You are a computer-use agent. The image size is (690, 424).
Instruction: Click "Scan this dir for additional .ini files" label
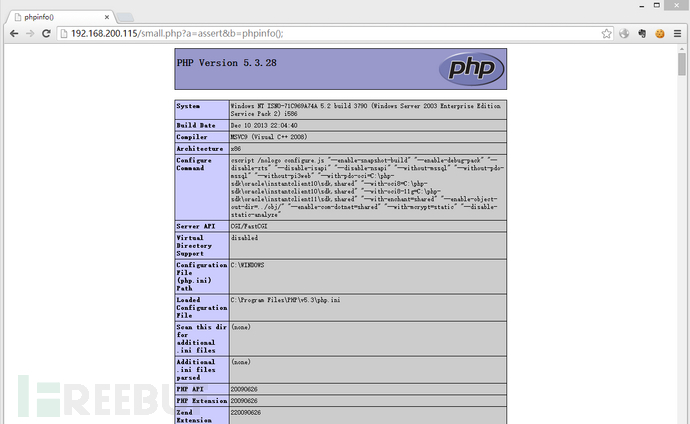point(201,339)
